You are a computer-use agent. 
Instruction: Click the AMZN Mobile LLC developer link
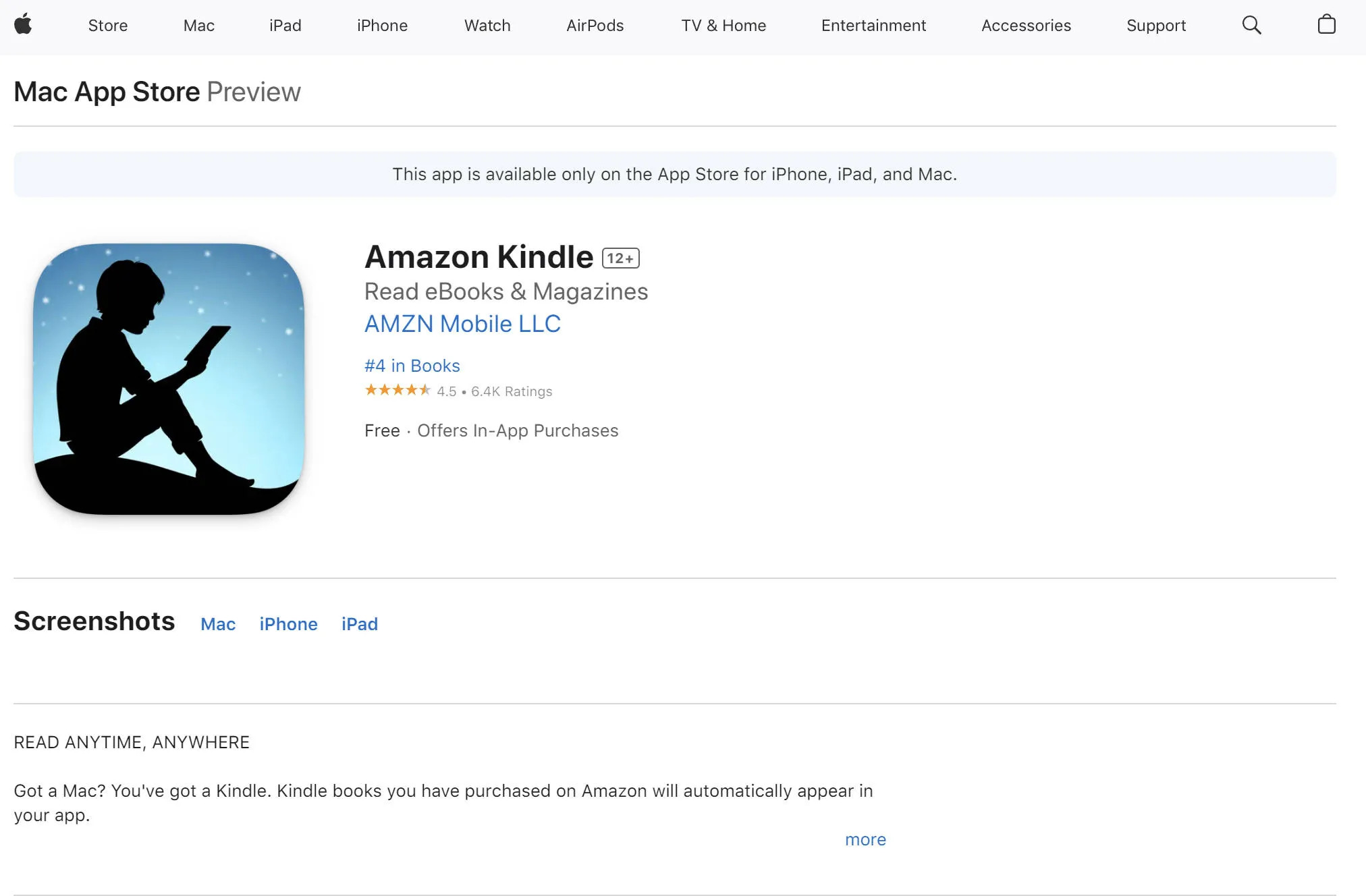pos(462,324)
